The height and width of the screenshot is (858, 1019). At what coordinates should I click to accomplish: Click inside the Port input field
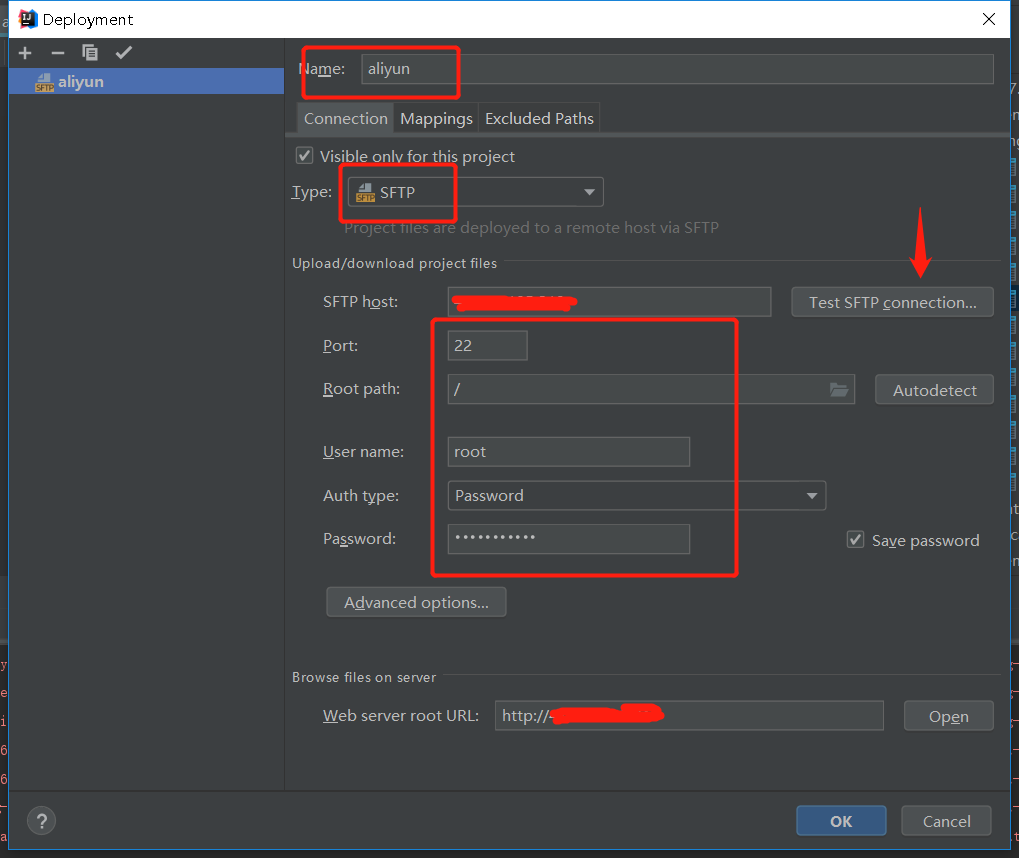pyautogui.click(x=486, y=345)
